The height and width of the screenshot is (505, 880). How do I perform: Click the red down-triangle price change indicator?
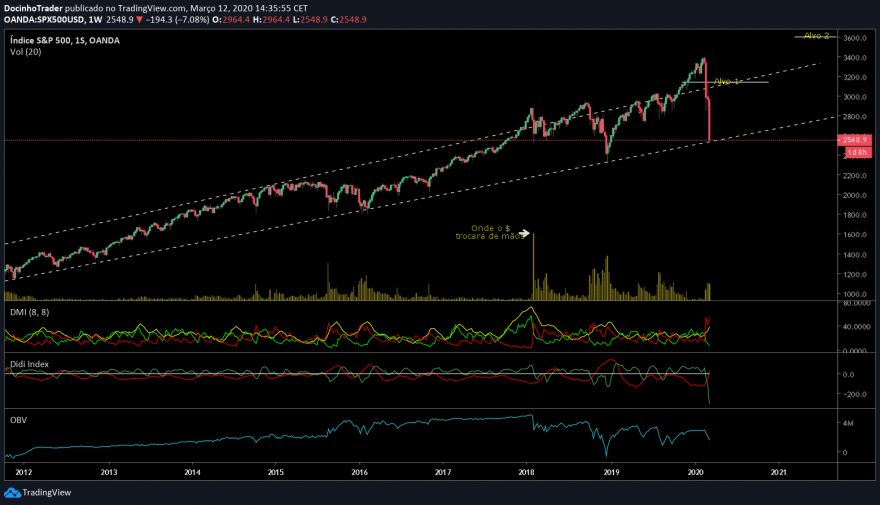click(x=139, y=20)
